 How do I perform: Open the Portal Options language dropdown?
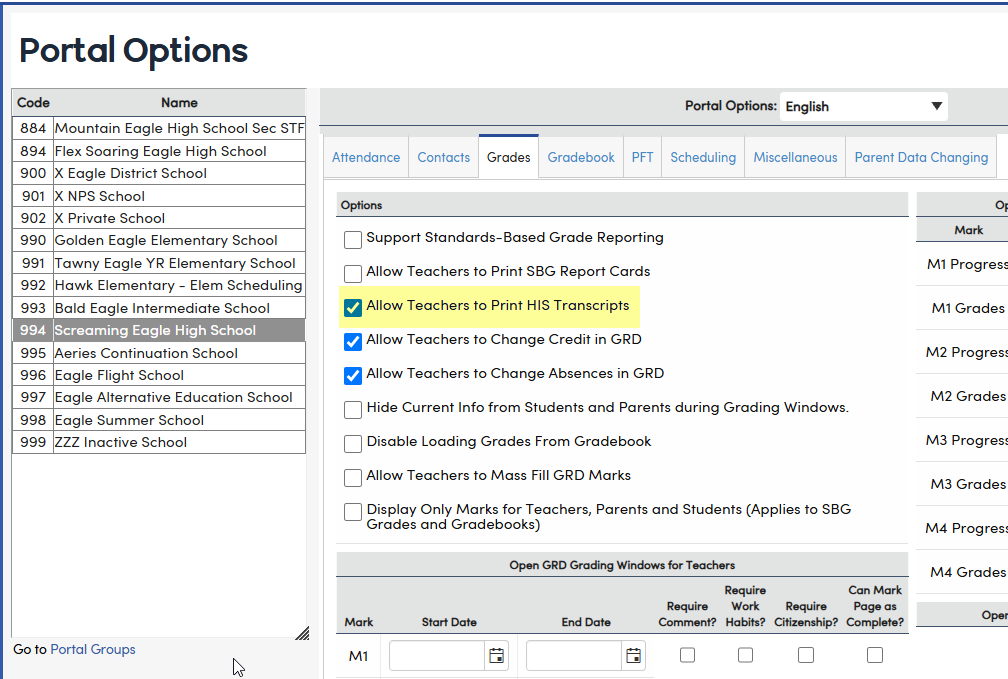[x=863, y=106]
